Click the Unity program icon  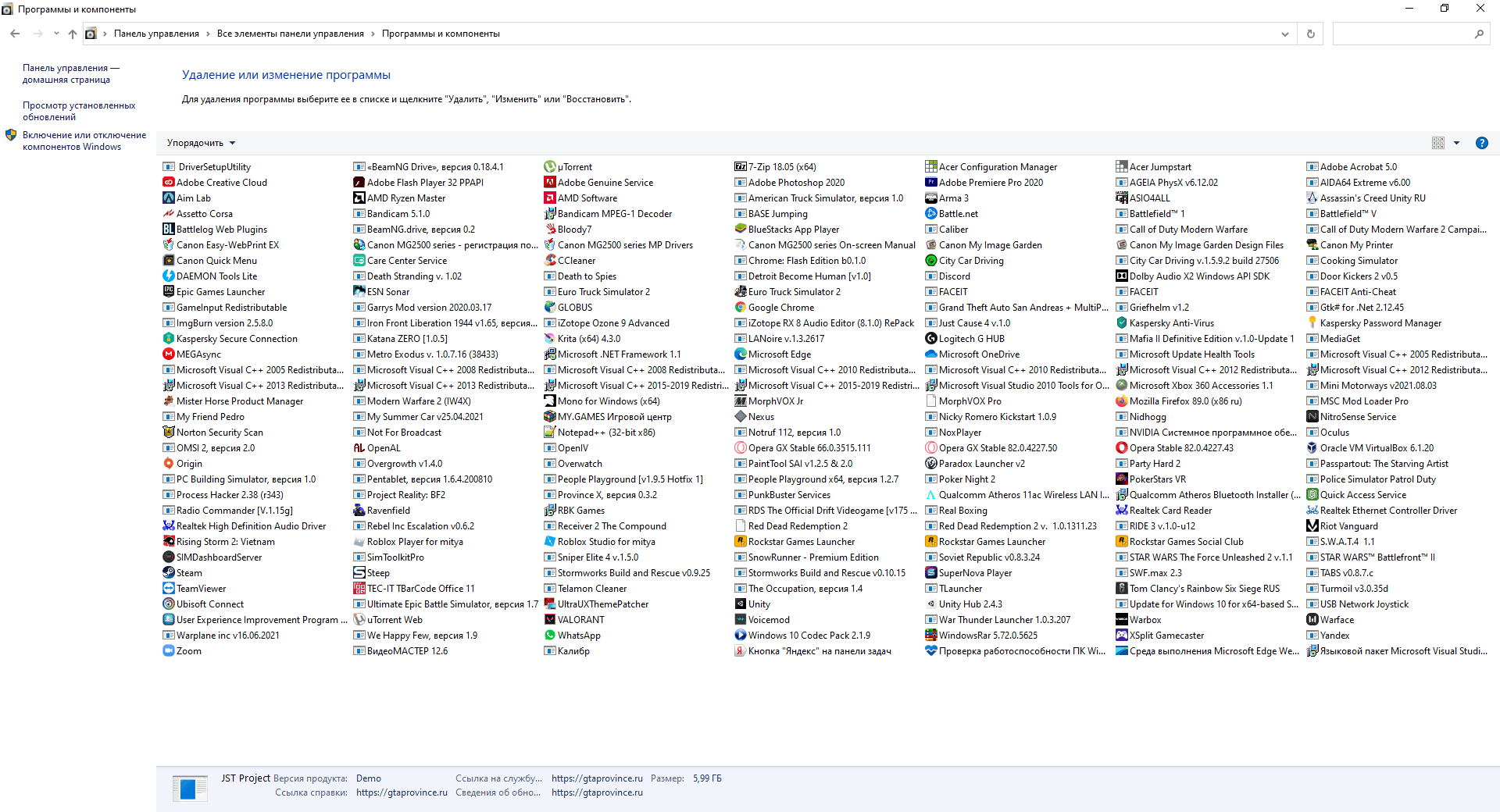pos(741,604)
